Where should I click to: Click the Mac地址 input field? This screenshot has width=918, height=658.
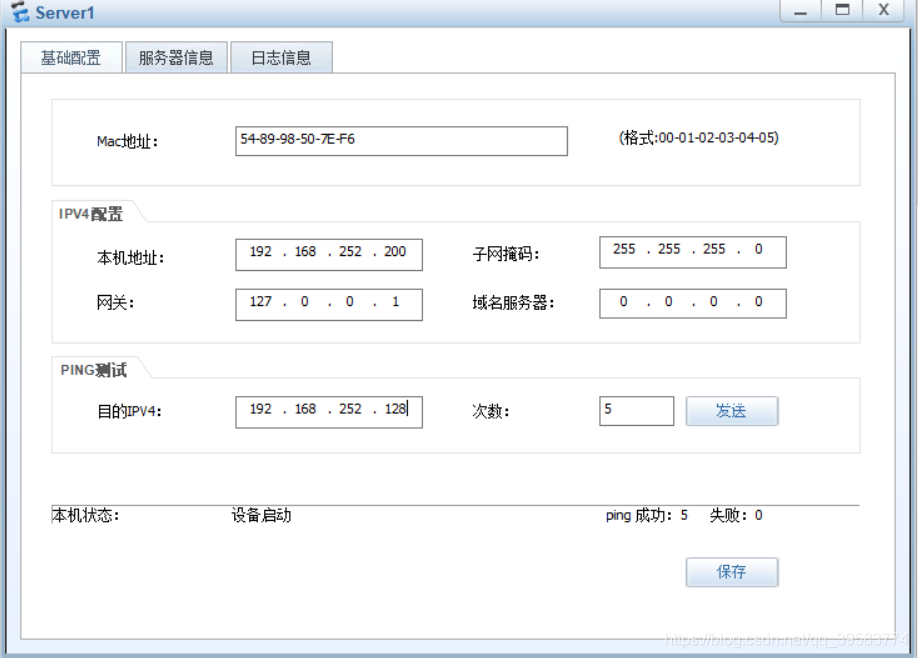pyautogui.click(x=401, y=141)
